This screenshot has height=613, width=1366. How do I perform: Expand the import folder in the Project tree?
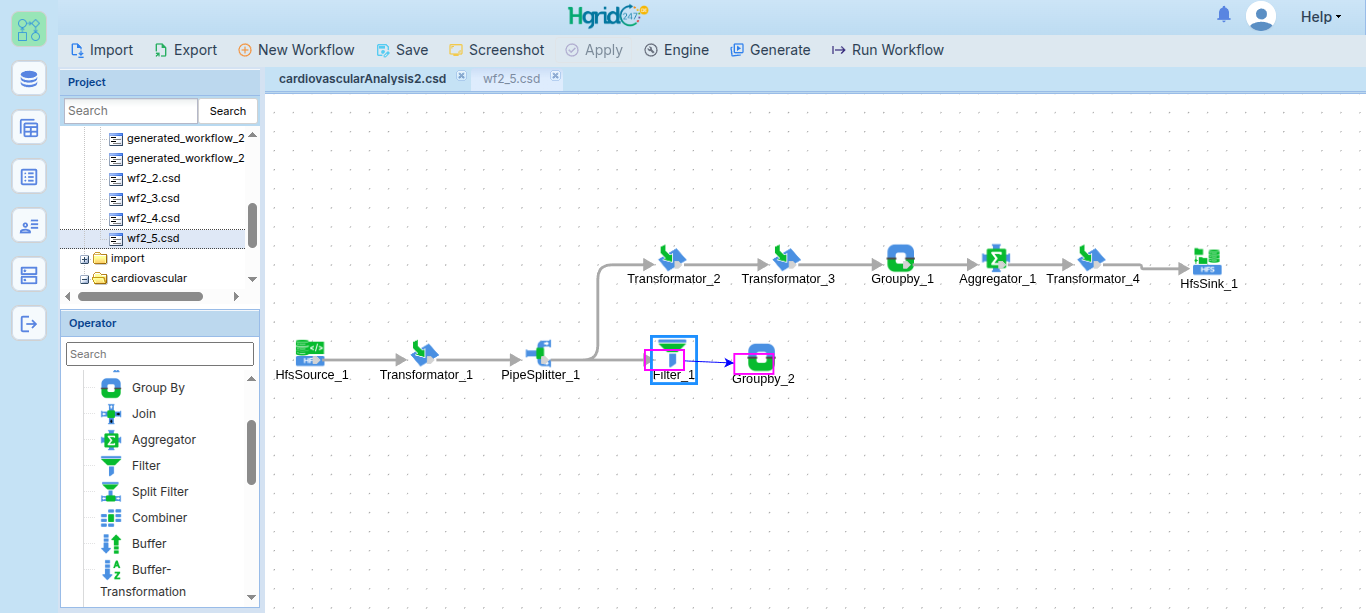(85, 259)
